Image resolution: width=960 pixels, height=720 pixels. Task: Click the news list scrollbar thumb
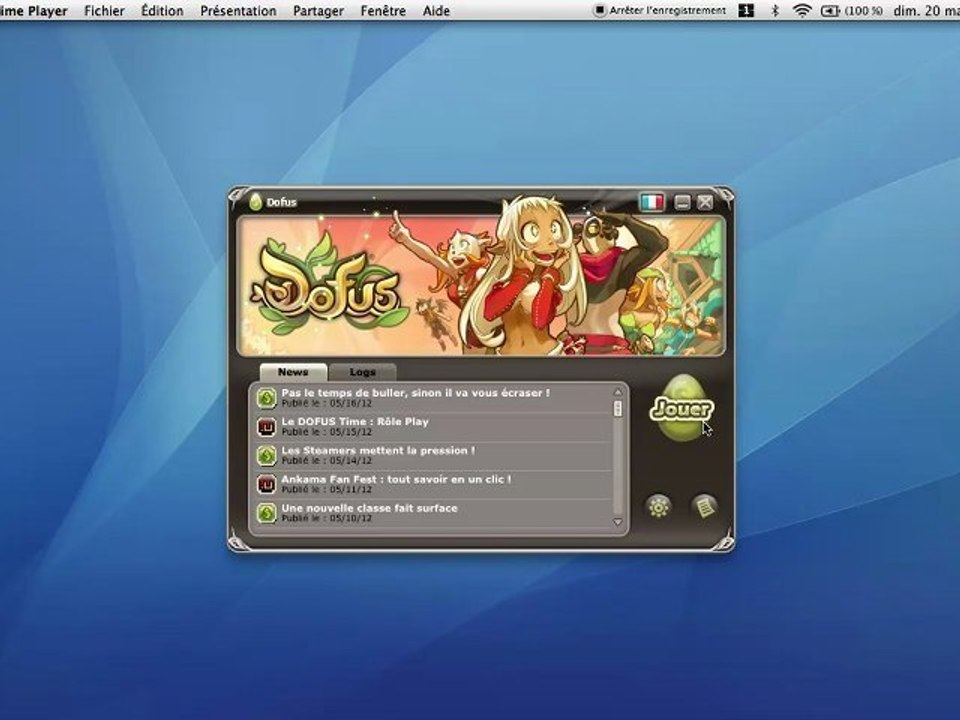coord(618,408)
